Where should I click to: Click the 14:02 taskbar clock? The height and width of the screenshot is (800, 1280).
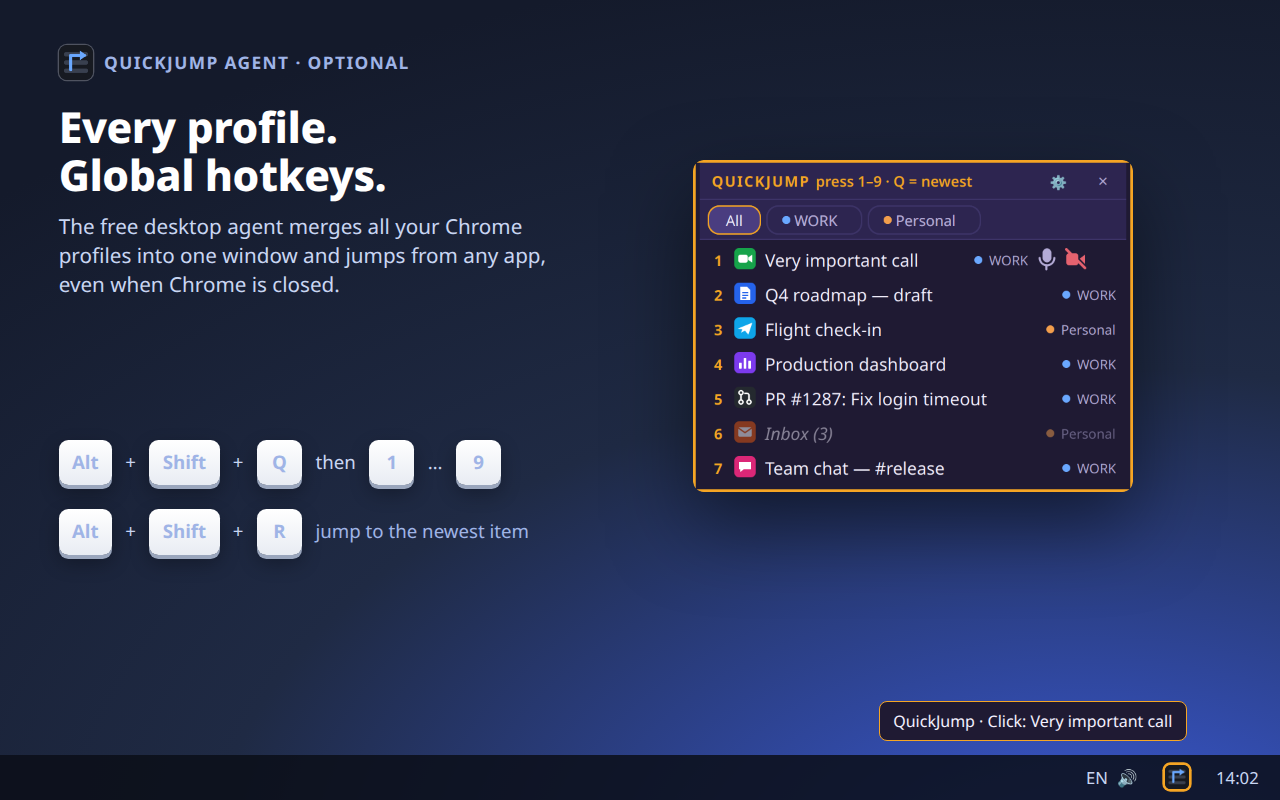1237,778
